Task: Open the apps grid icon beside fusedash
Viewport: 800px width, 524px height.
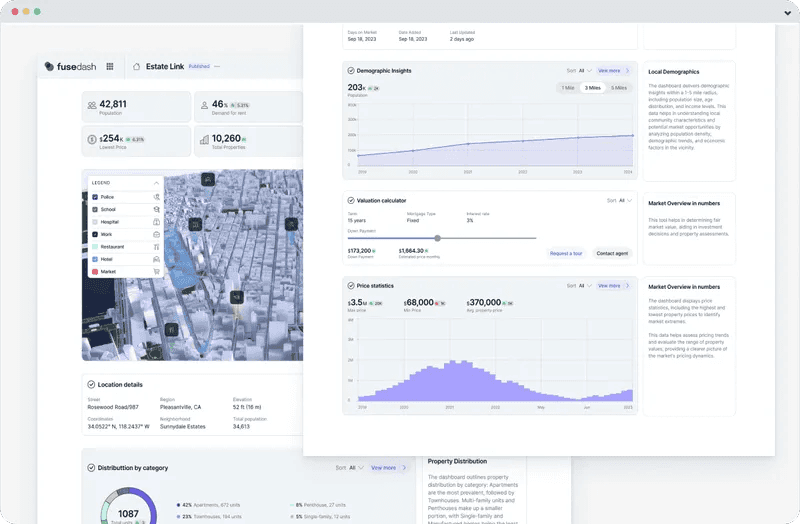Action: [109, 67]
